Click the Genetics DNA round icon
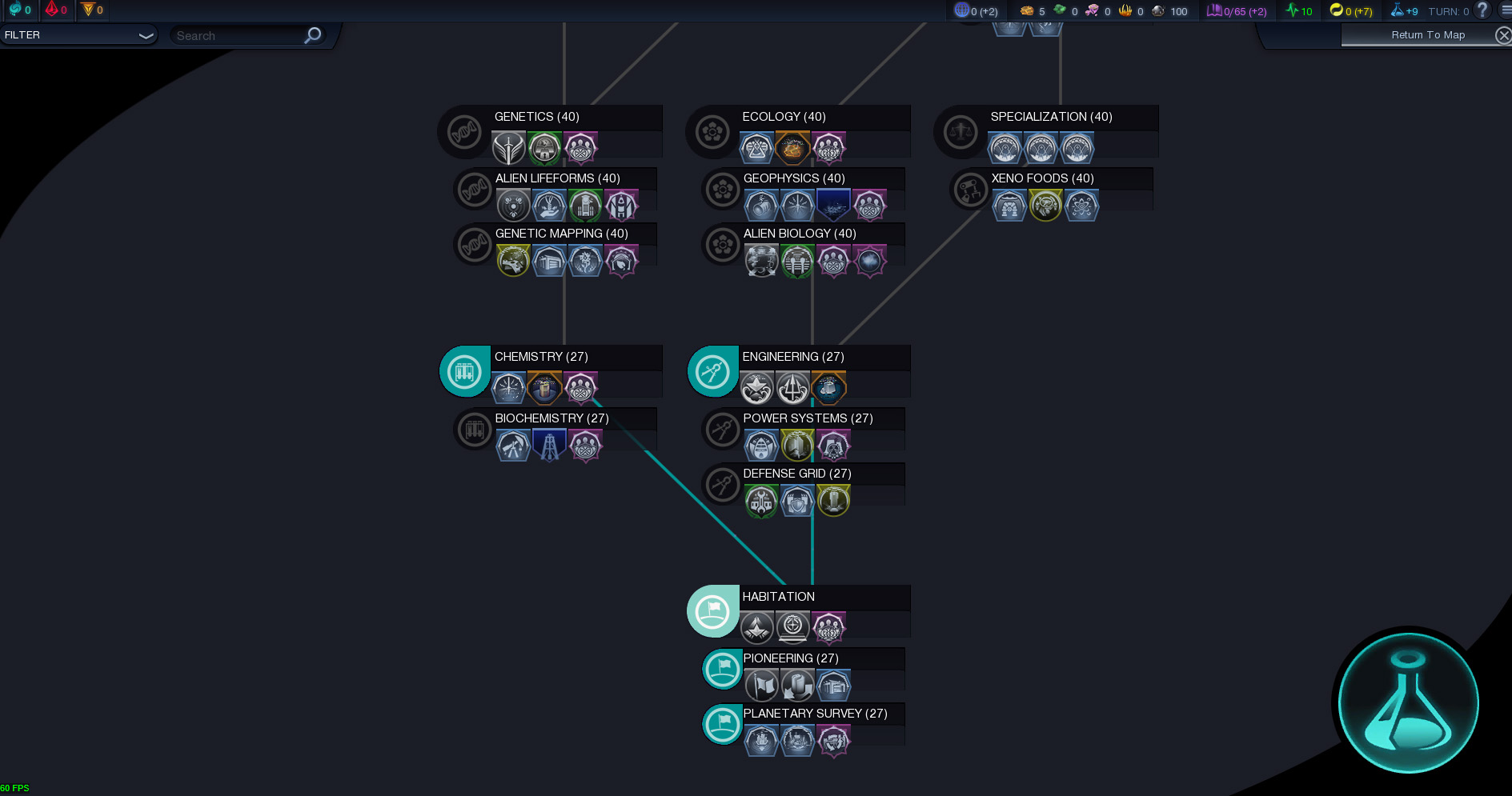 click(463, 132)
